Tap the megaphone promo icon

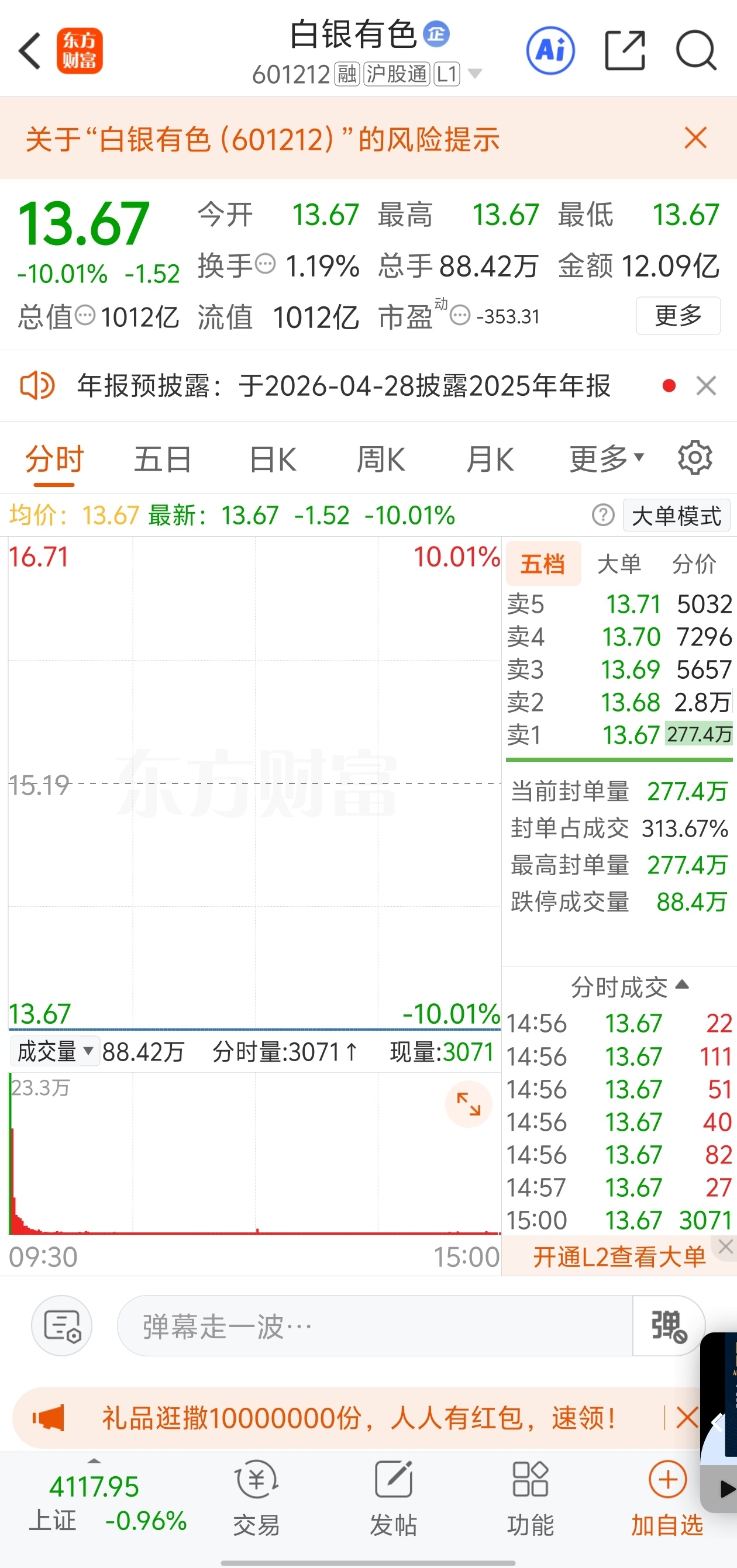click(x=48, y=1418)
